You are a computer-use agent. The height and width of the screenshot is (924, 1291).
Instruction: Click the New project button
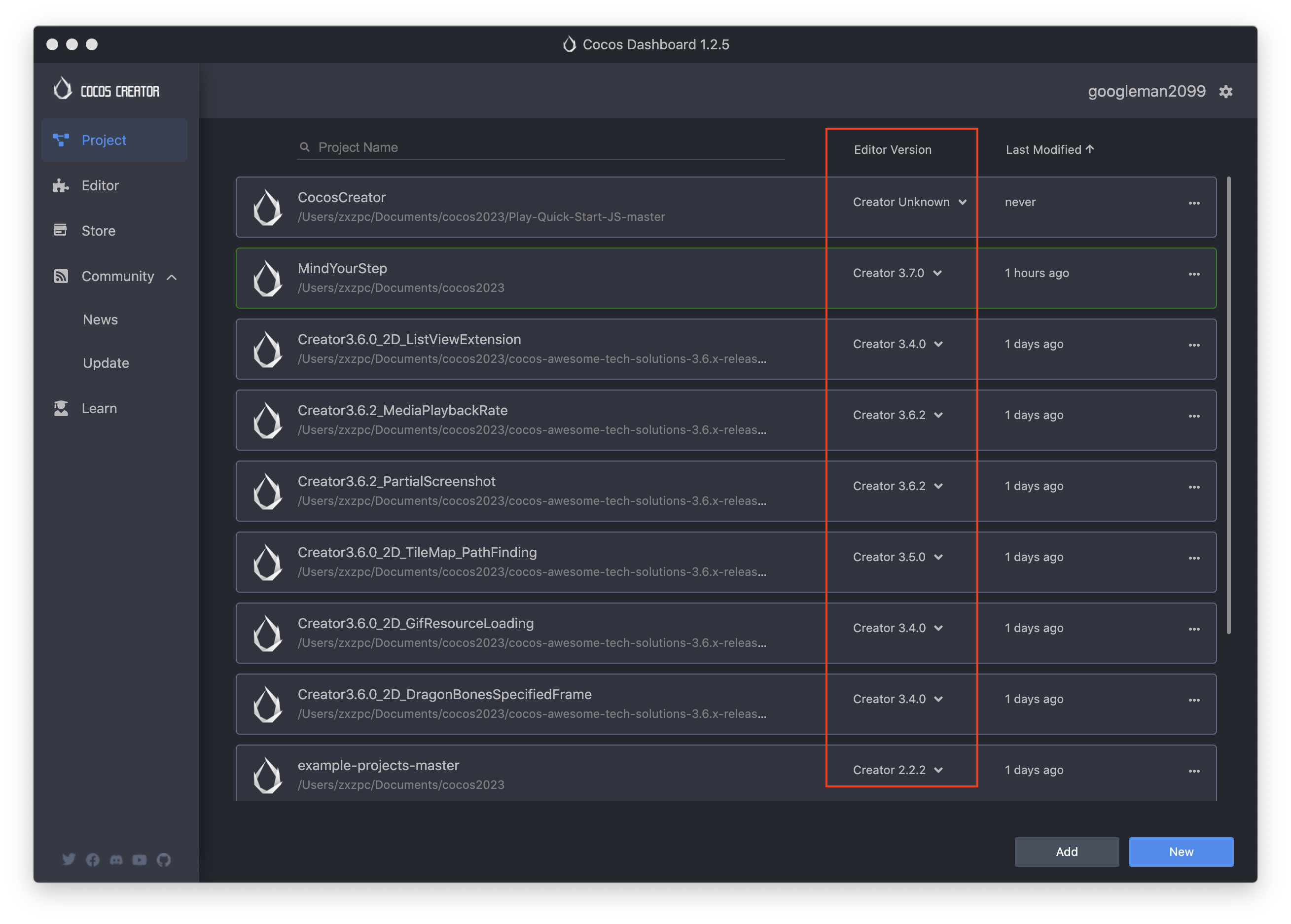pos(1181,852)
